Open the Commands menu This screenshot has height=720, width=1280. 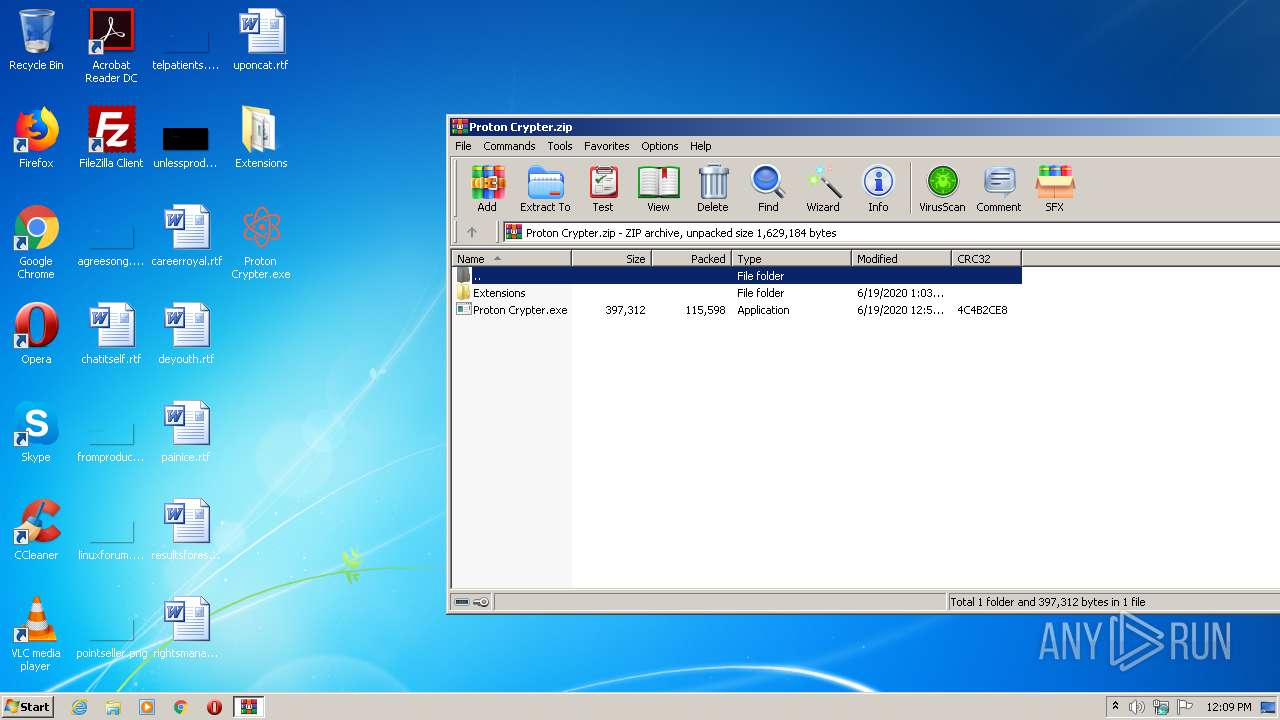(509, 146)
